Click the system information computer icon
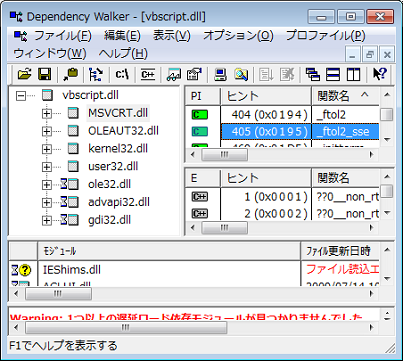Screen dimensions: 403x361 click(220, 74)
